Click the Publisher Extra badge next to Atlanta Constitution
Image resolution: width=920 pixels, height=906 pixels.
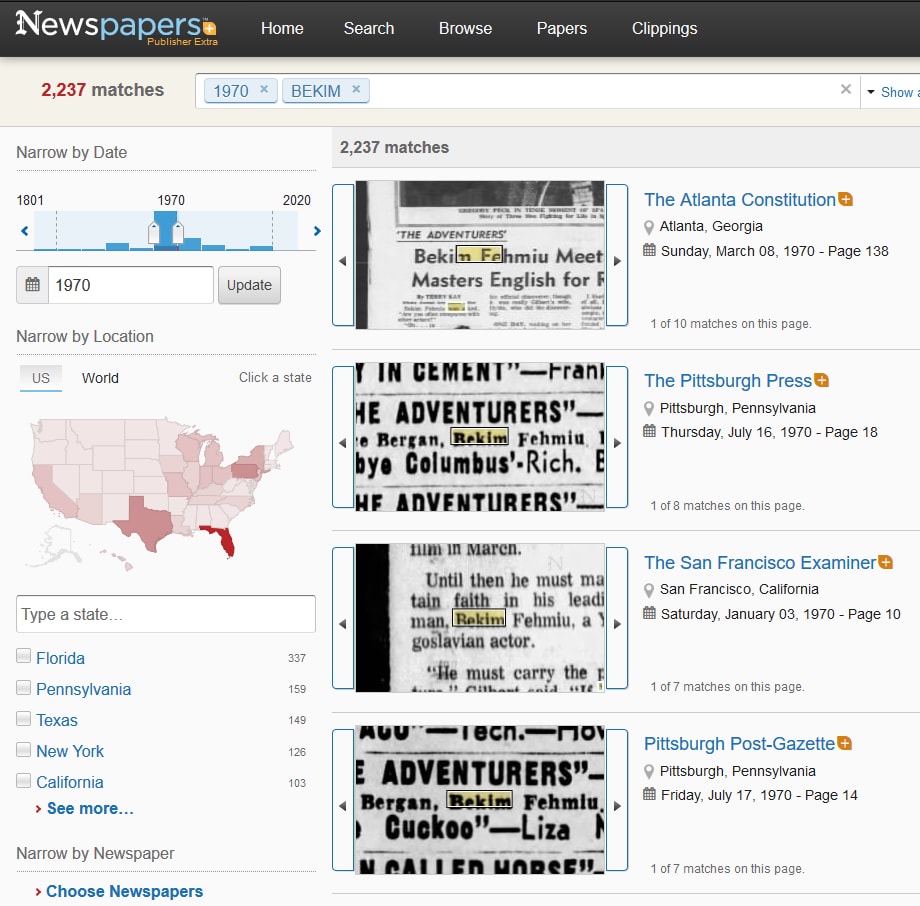tap(846, 200)
